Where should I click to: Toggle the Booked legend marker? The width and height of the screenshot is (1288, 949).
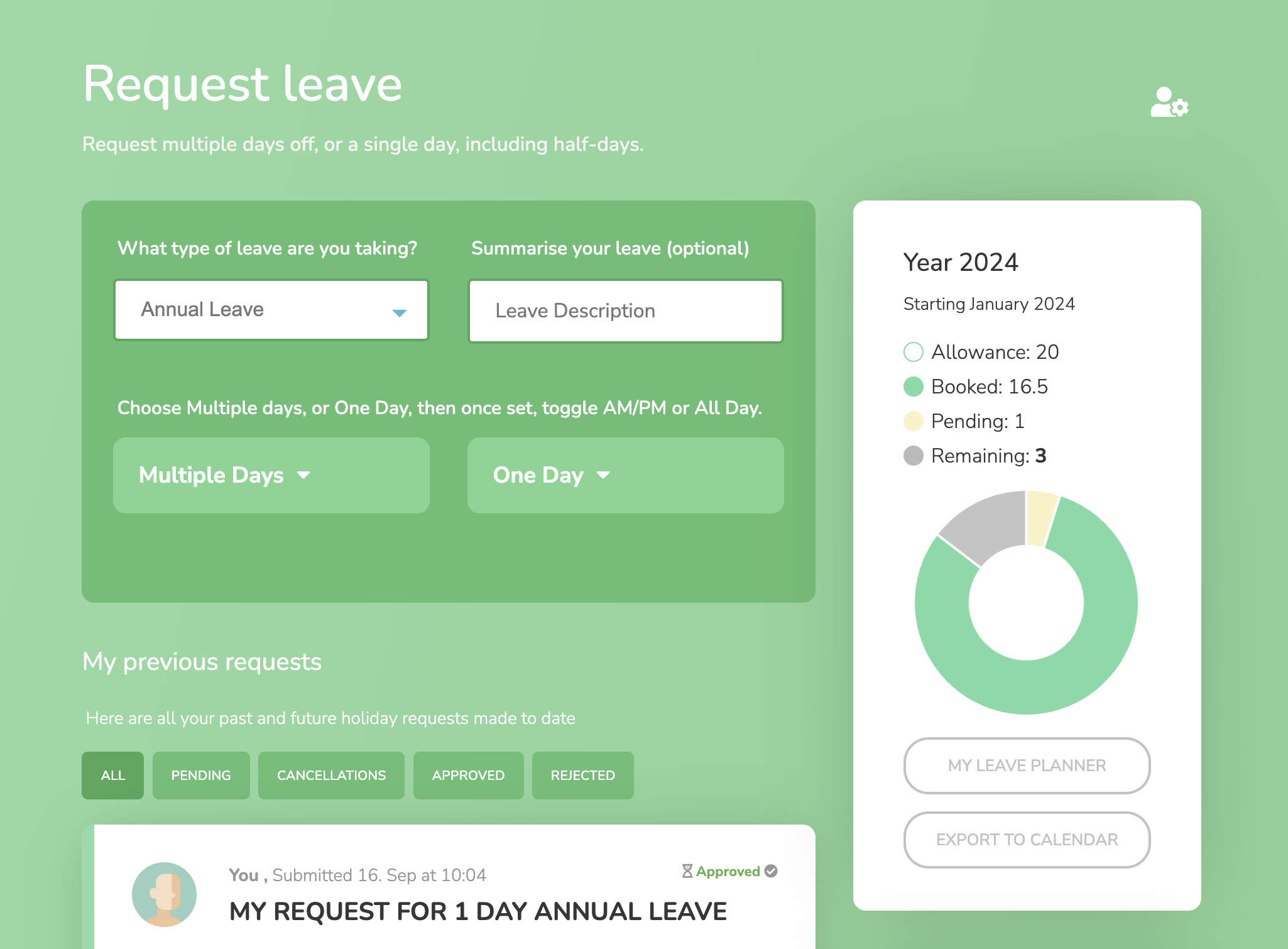tap(914, 387)
